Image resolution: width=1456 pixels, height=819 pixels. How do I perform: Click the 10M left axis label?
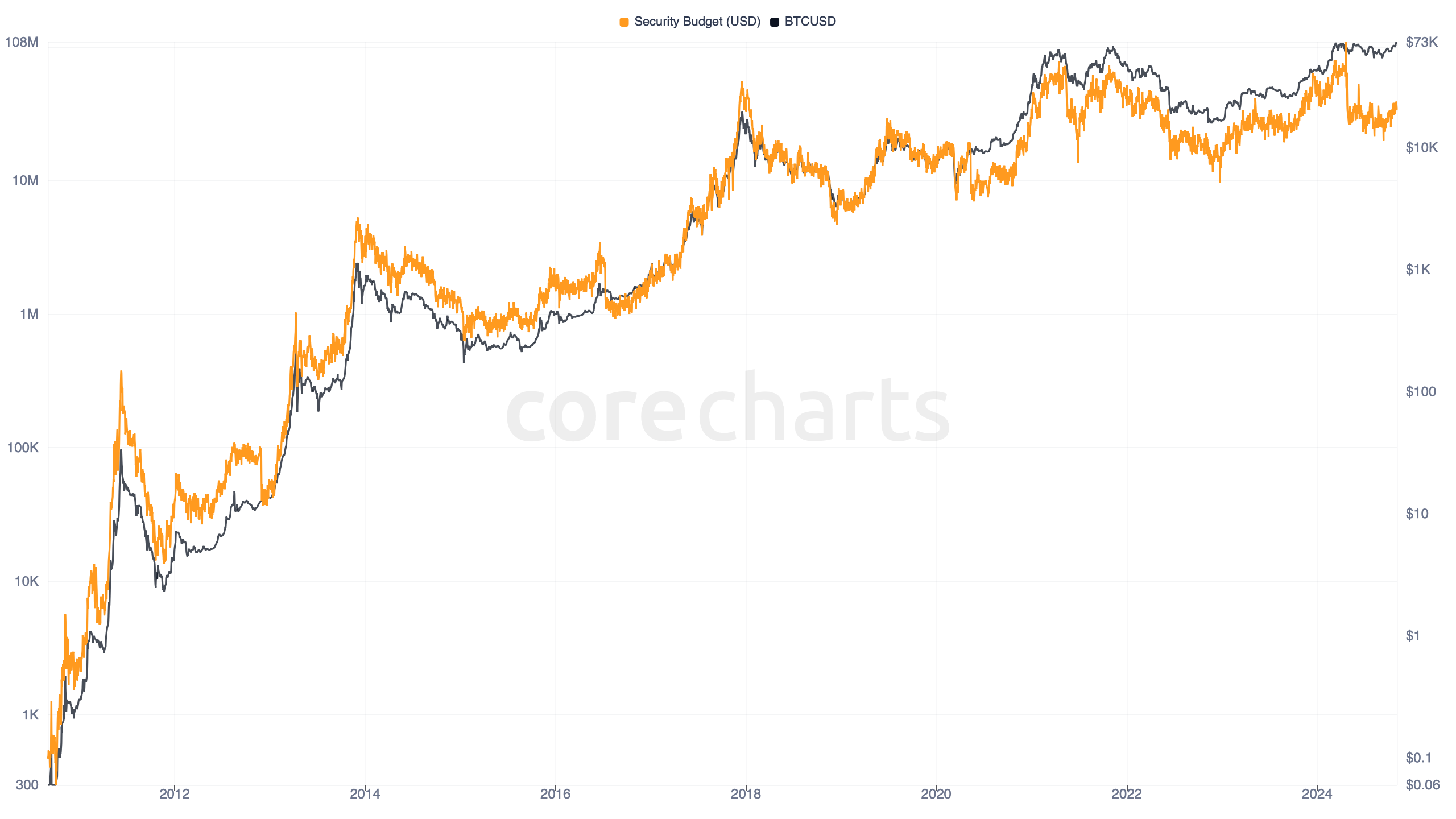click(x=26, y=181)
